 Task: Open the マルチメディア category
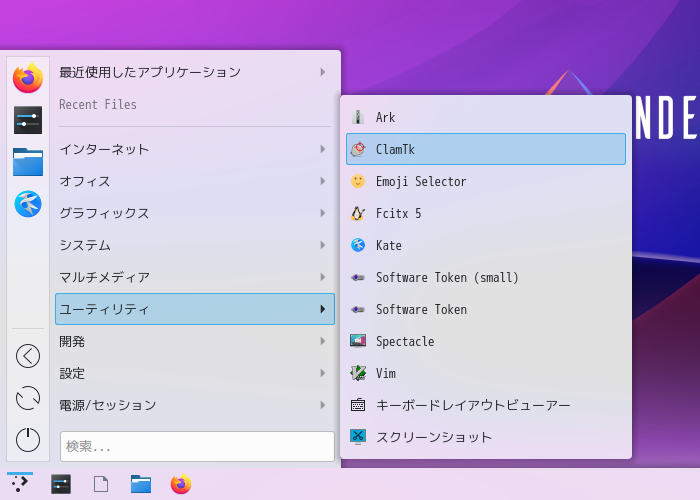[195, 277]
